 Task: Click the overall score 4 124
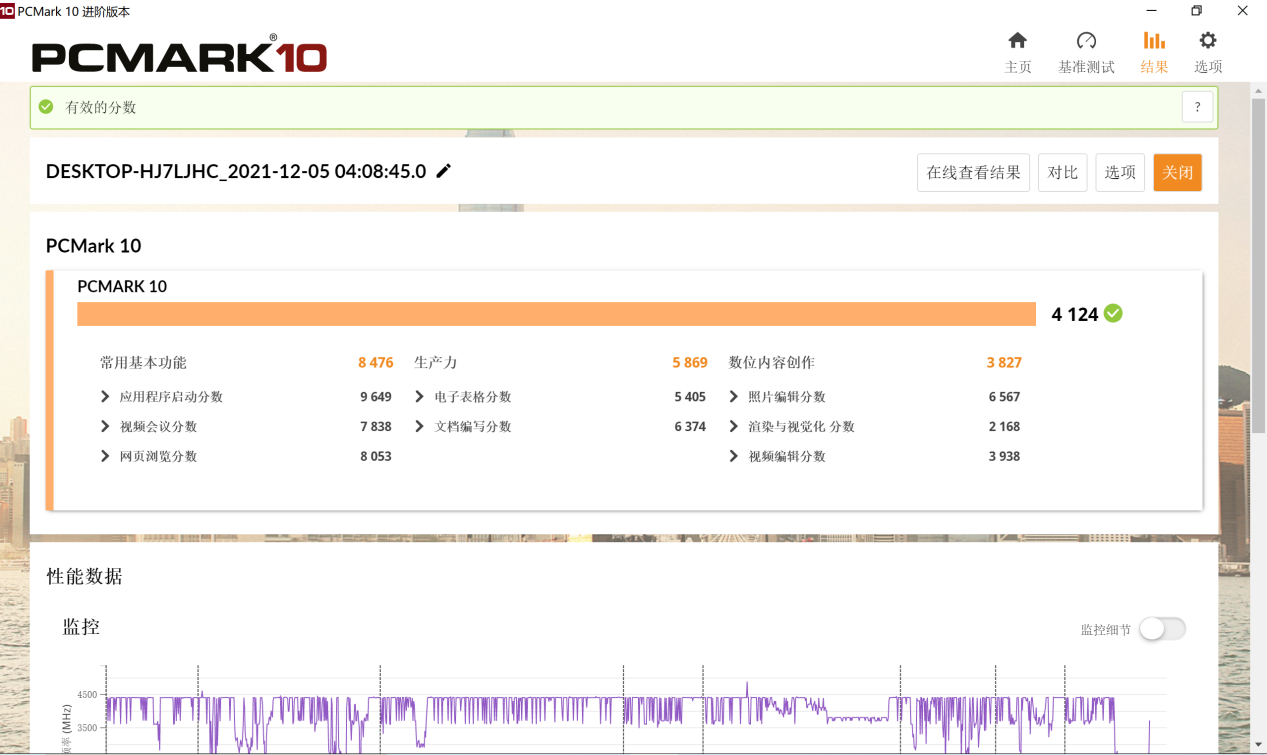click(x=1075, y=314)
